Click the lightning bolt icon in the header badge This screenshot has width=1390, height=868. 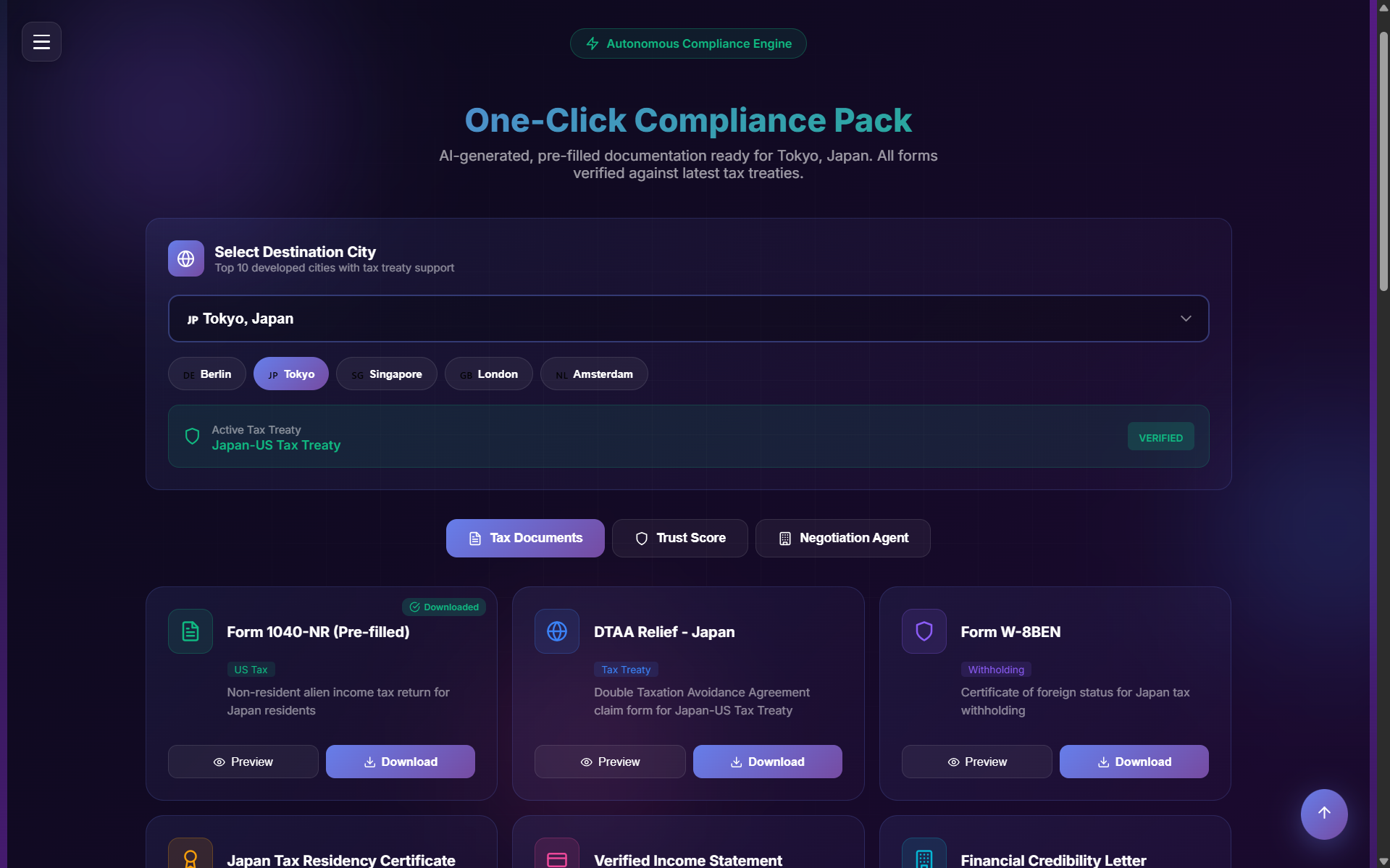[x=593, y=43]
